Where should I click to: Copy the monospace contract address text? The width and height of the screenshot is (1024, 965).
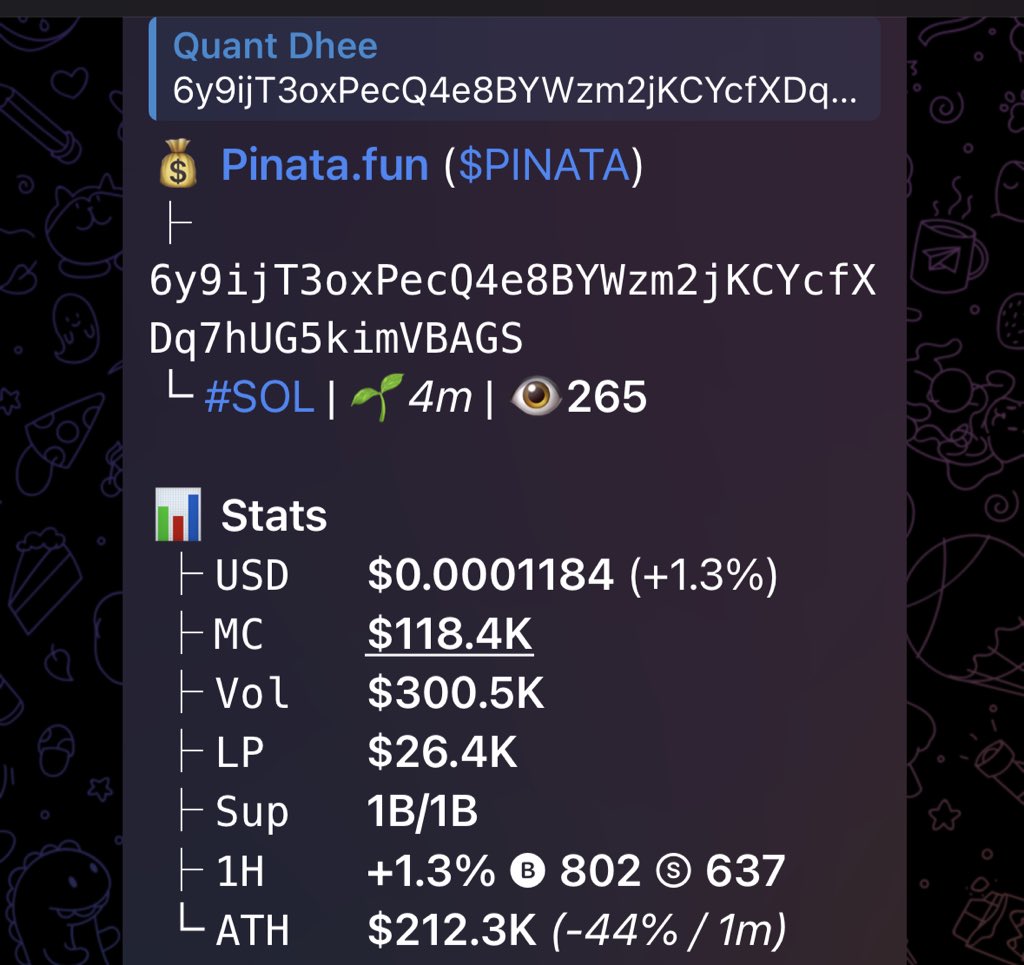(x=512, y=309)
